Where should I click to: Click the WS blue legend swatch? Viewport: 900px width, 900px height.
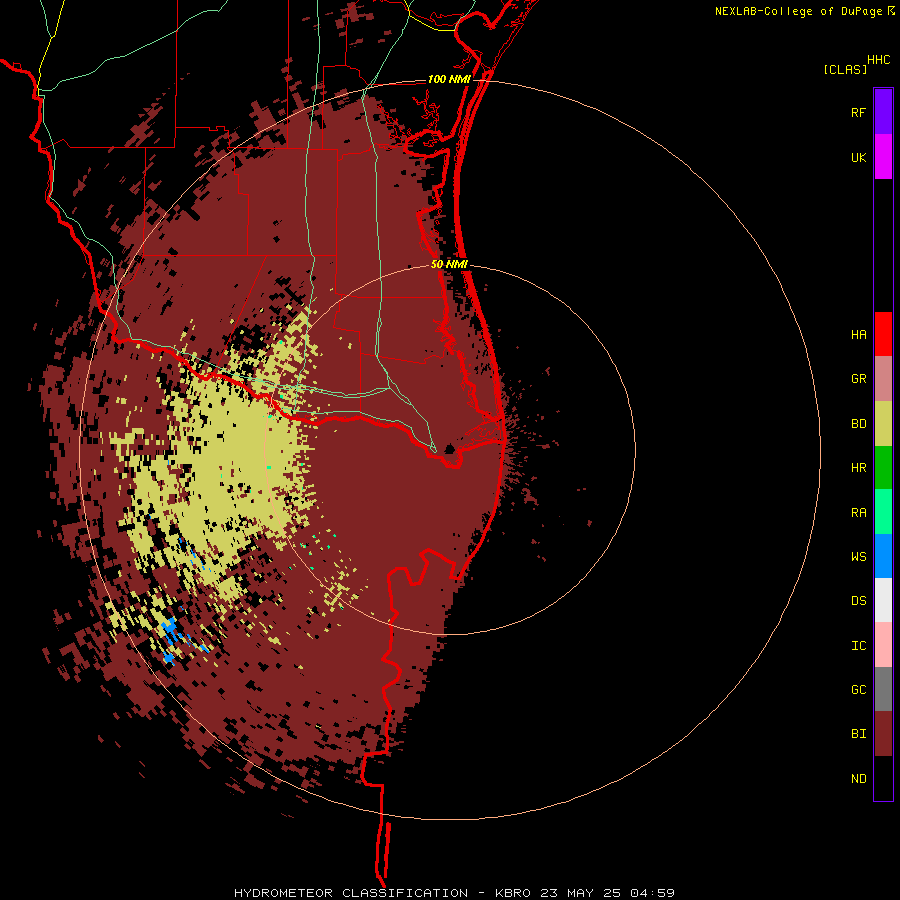click(x=883, y=556)
